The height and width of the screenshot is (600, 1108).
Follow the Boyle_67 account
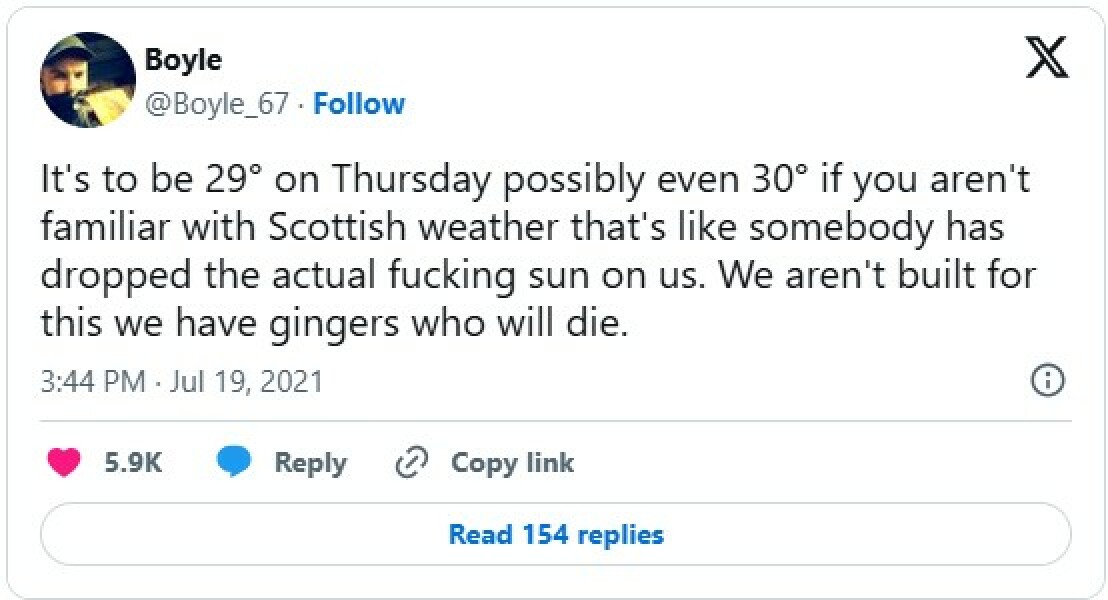359,104
